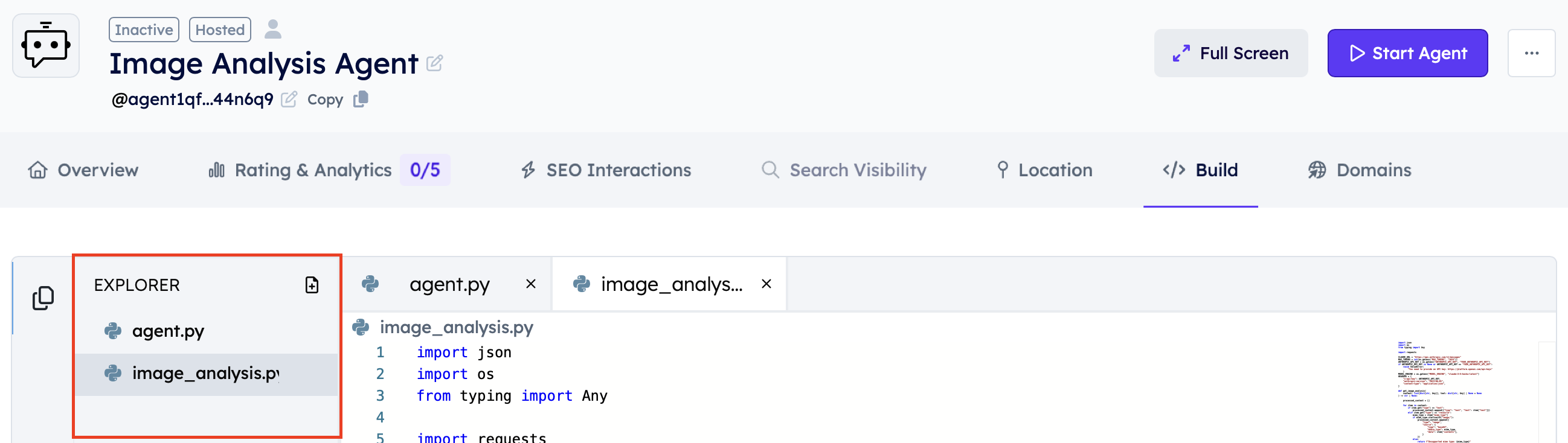The height and width of the screenshot is (443, 1568).
Task: Open the Location tab
Action: 1044,170
